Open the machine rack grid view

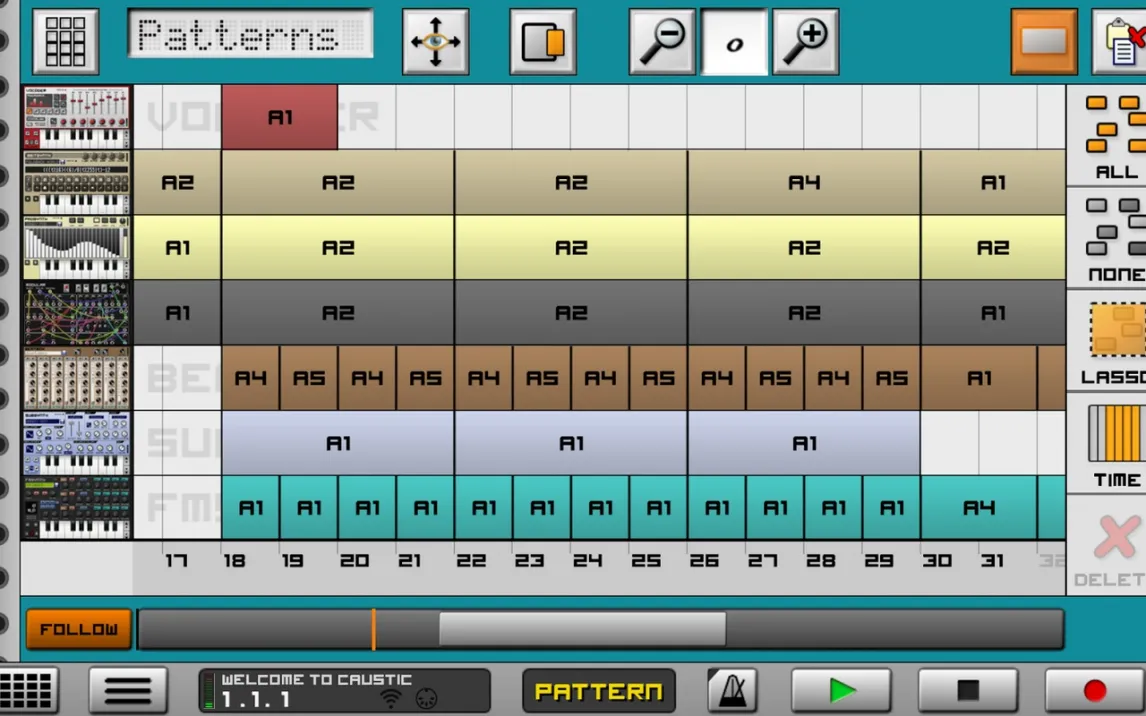pos(28,690)
